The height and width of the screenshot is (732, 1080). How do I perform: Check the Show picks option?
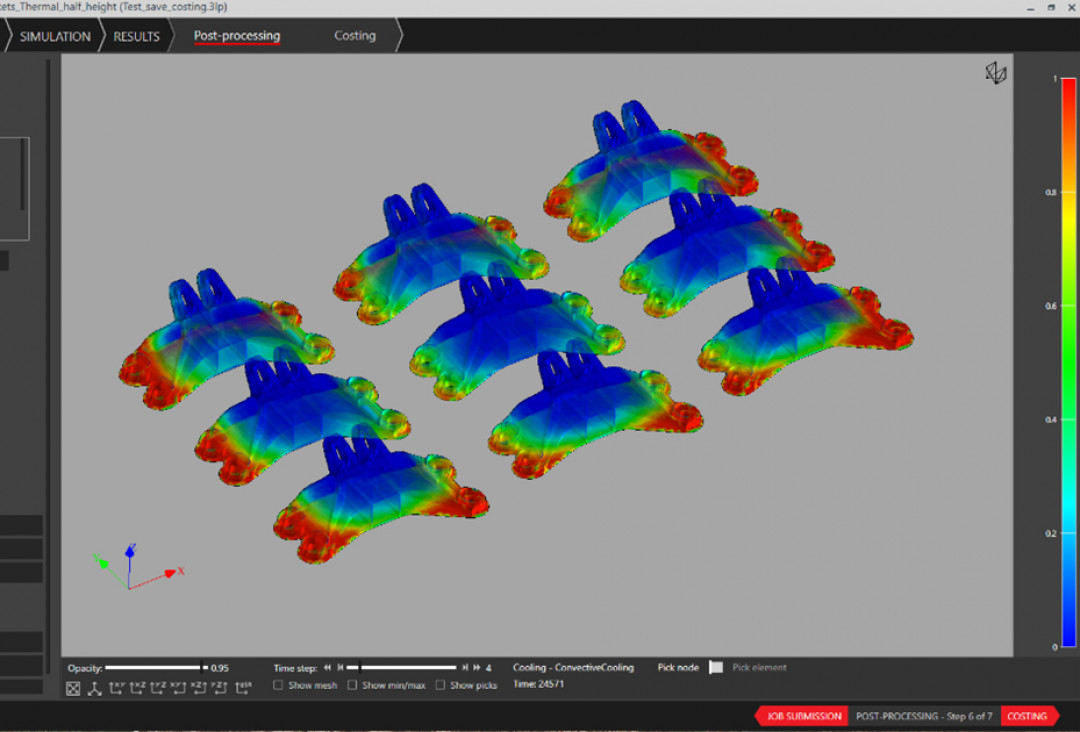[x=440, y=685]
